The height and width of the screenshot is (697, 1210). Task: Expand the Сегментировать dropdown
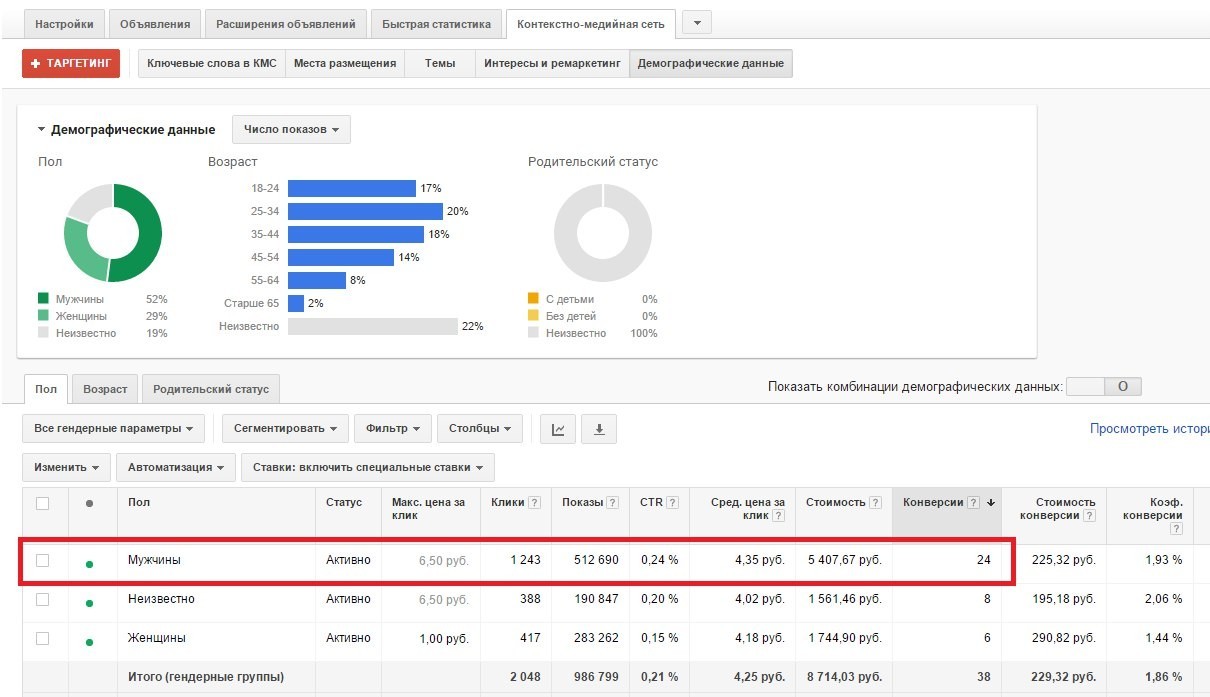[285, 429]
